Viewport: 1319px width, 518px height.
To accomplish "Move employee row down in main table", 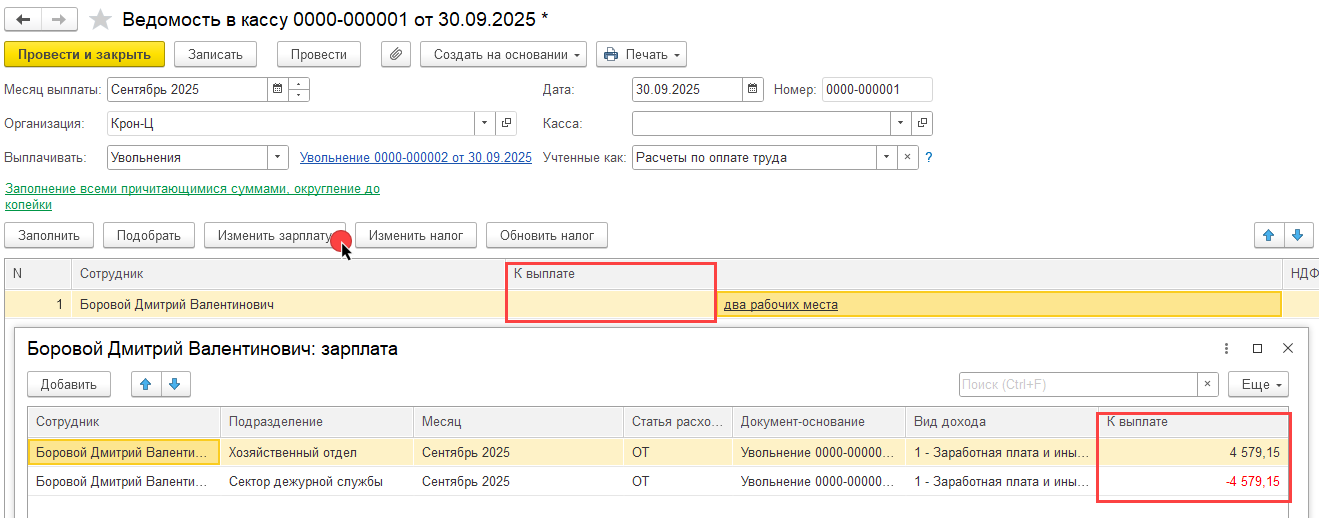I will click(1298, 235).
